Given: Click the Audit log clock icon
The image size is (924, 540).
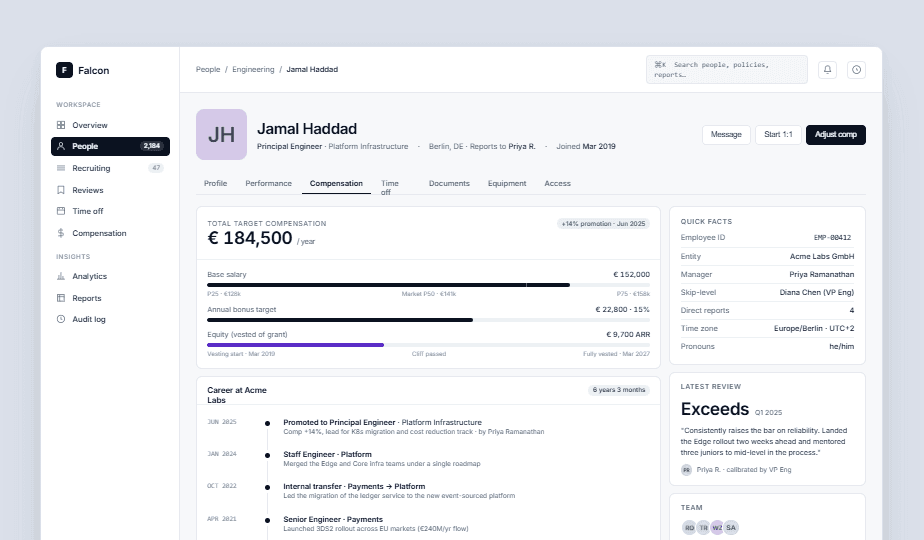Looking at the screenshot, I should [61, 319].
